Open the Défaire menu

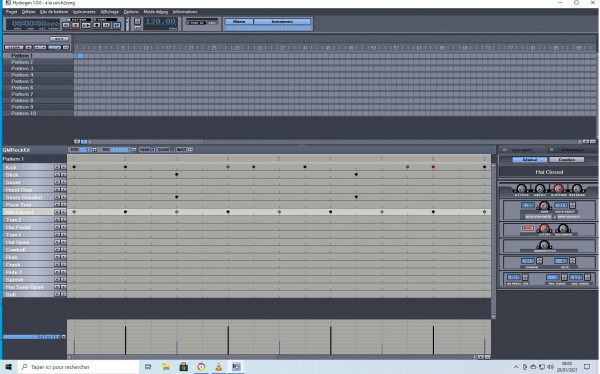pos(28,12)
